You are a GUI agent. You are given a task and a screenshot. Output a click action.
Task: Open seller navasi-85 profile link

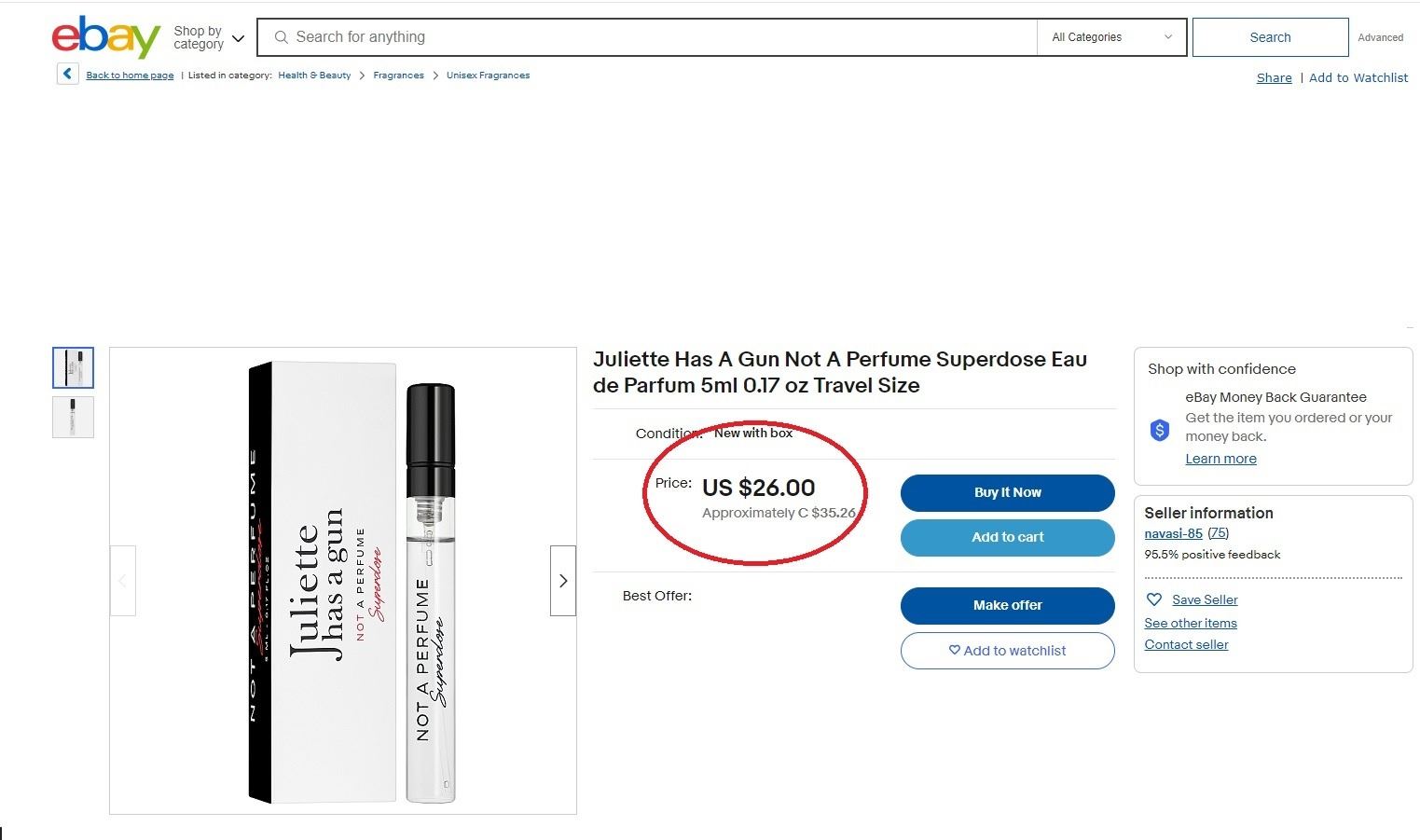[x=1173, y=533]
